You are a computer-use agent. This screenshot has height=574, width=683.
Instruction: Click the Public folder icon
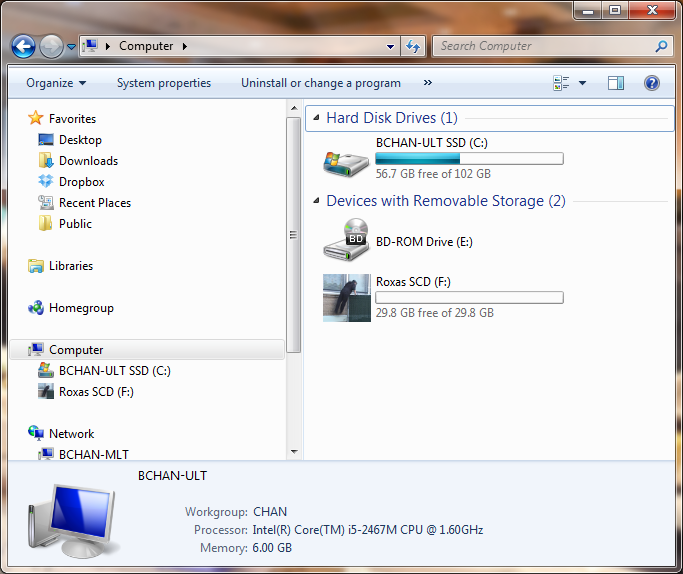point(45,223)
